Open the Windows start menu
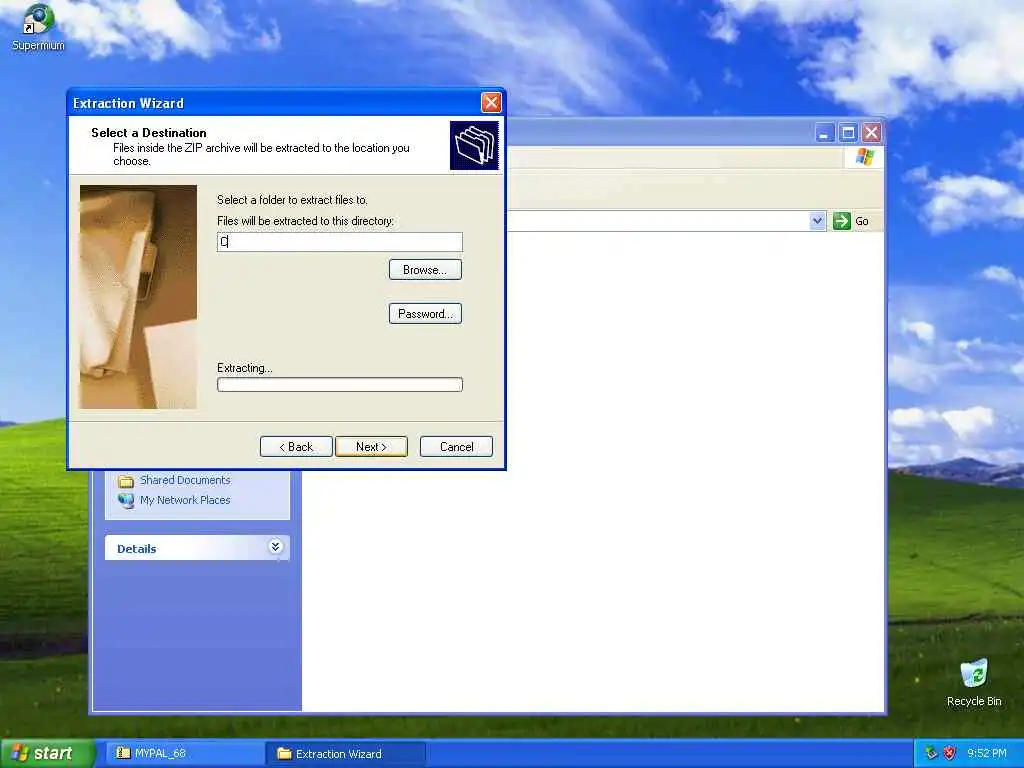Viewport: 1024px width, 768px height. pyautogui.click(x=48, y=753)
